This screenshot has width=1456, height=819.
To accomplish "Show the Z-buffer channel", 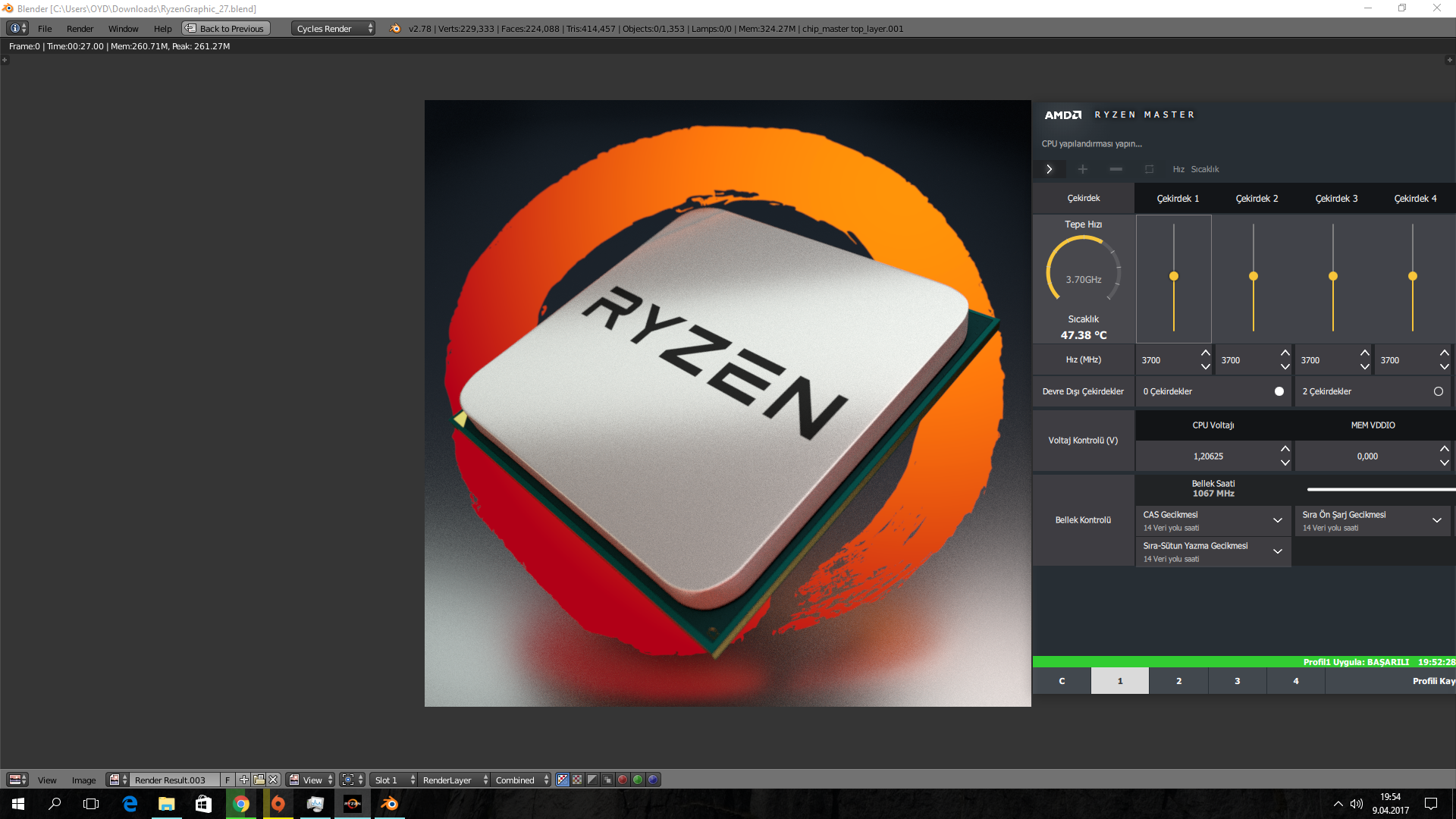I will pos(607,780).
